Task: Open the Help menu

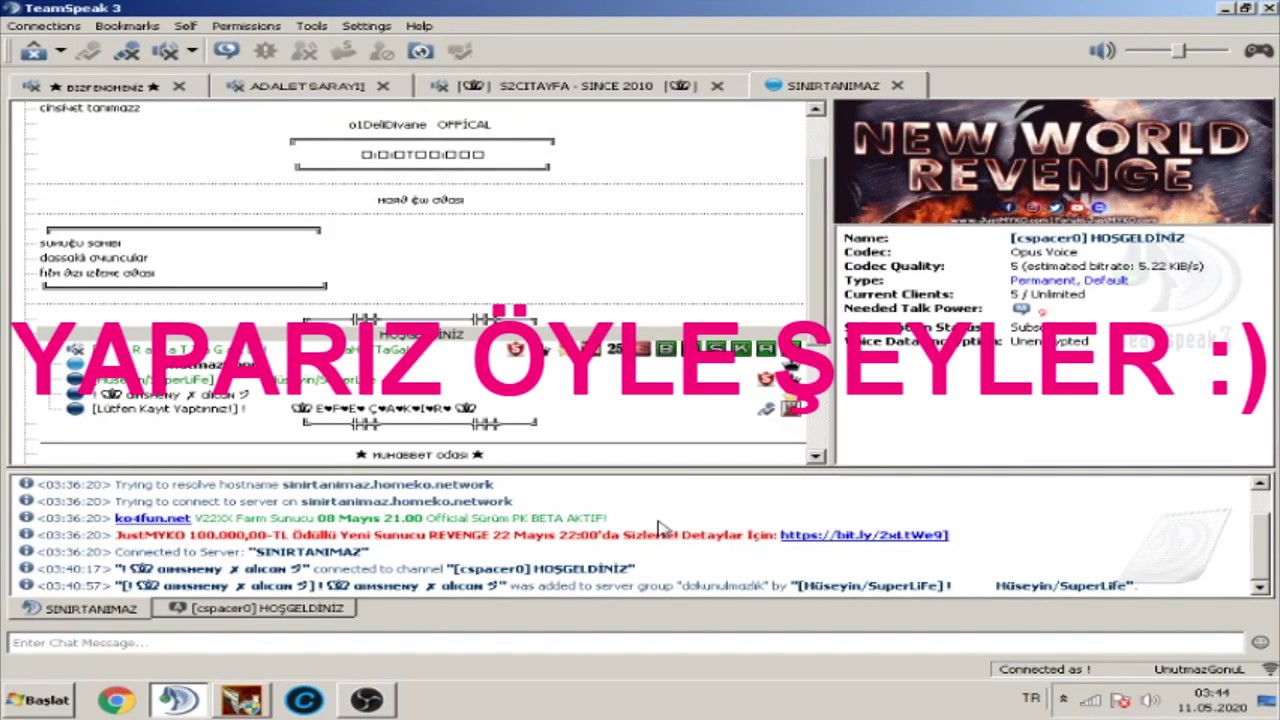Action: click(419, 26)
